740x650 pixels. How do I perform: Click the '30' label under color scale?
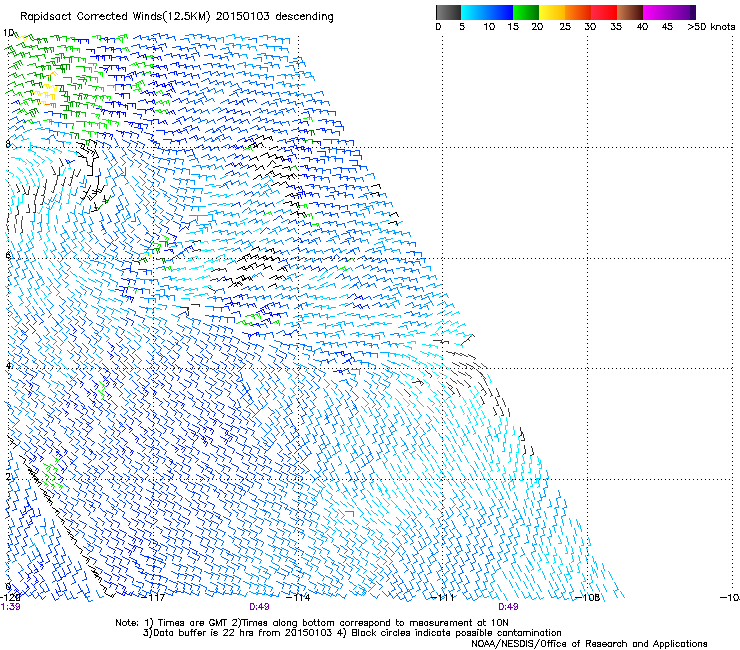(x=590, y=27)
